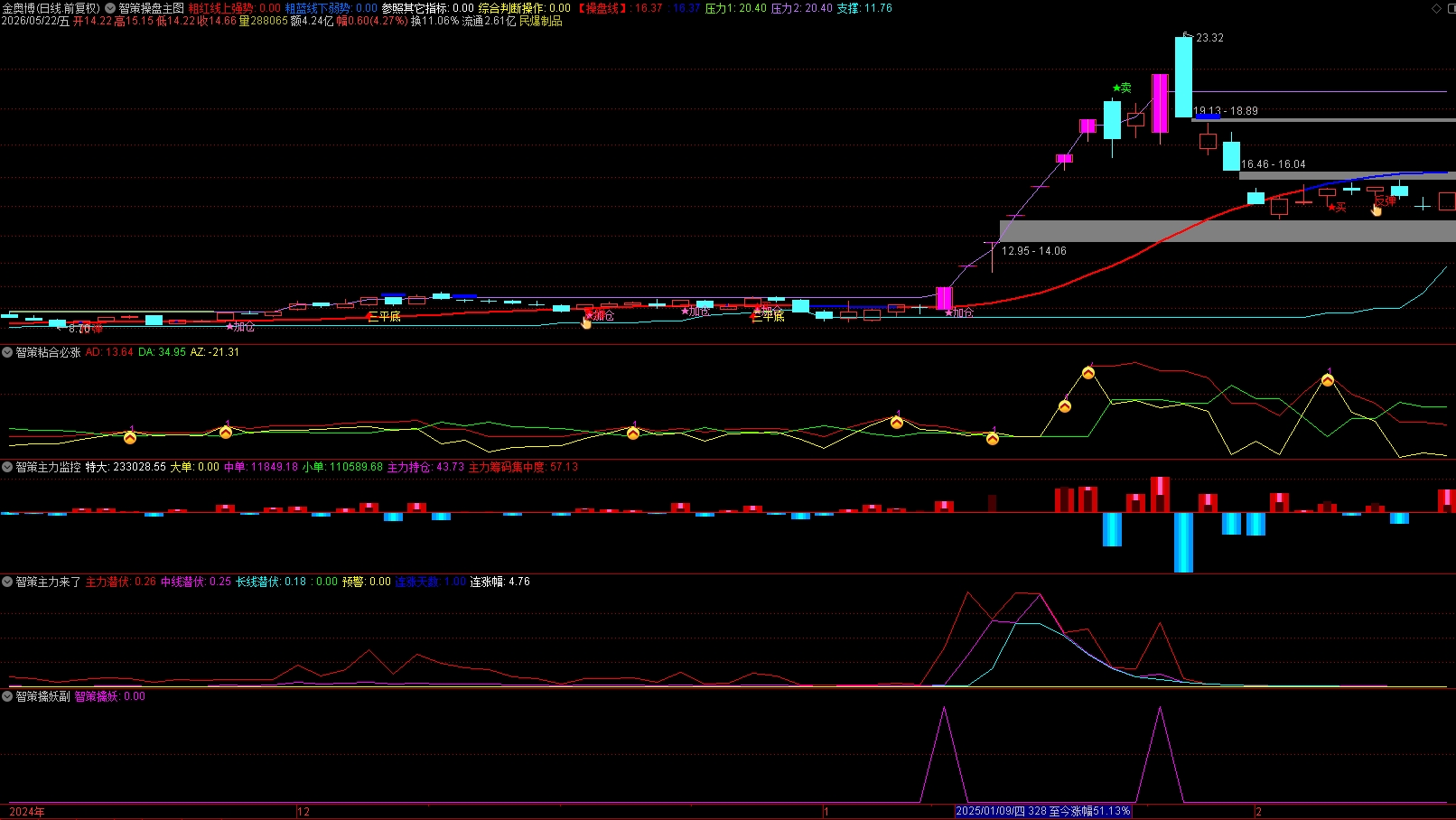The image size is (1456, 820).
Task: Click the tall cyan candlestick at 23.32 peak
Action: [x=1183, y=77]
